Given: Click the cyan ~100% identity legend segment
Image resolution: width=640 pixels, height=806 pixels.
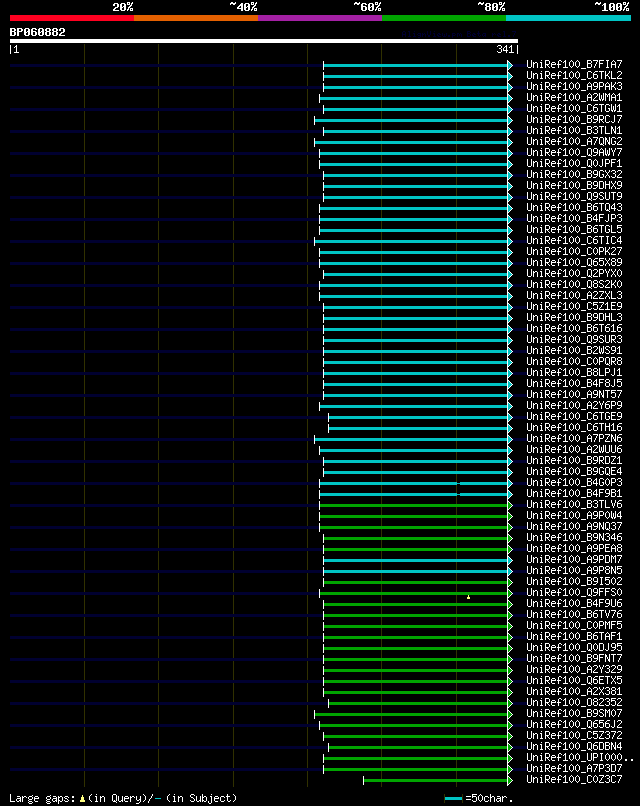Looking at the screenshot, I should pyautogui.click(x=569, y=18).
